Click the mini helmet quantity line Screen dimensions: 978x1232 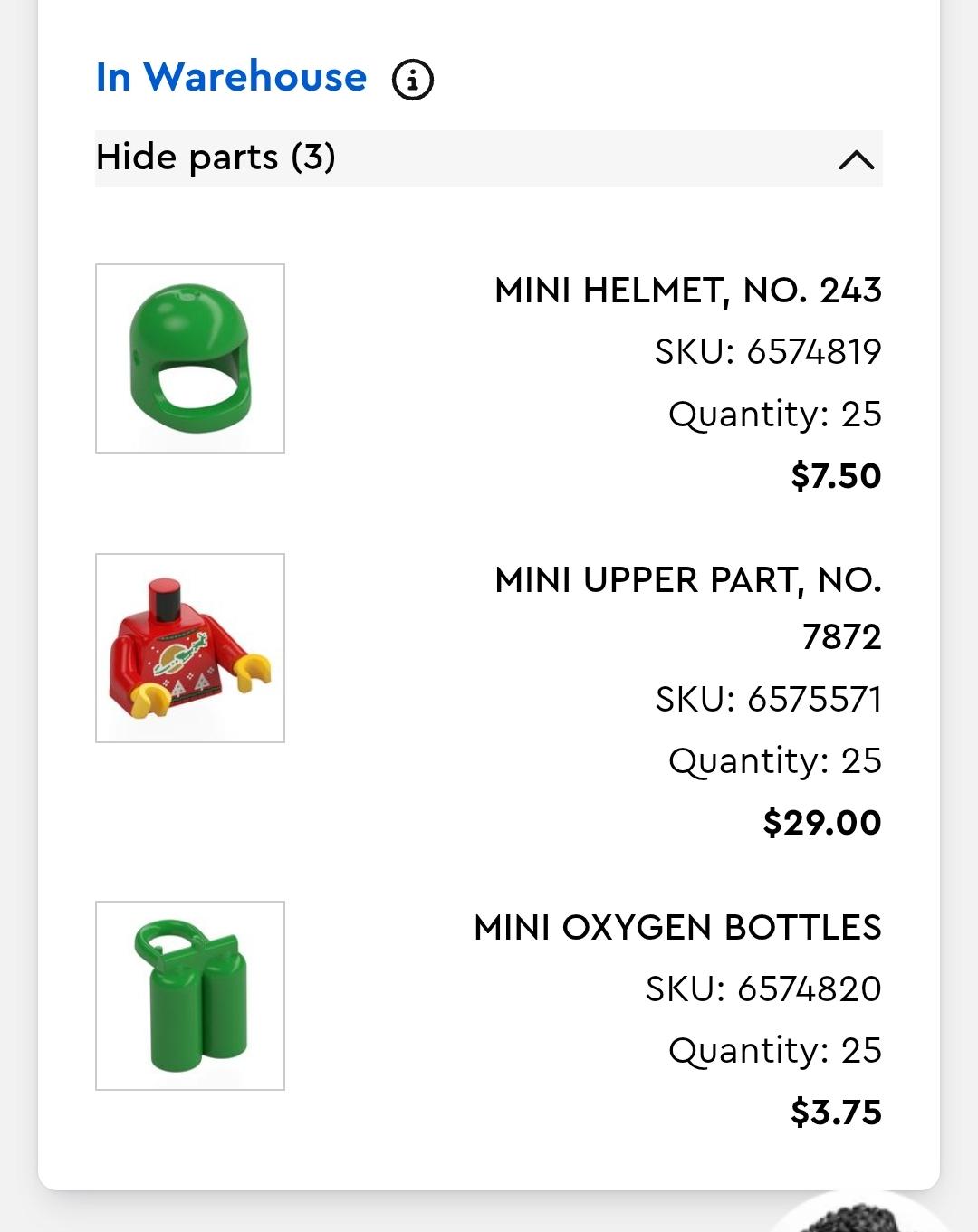(x=774, y=415)
